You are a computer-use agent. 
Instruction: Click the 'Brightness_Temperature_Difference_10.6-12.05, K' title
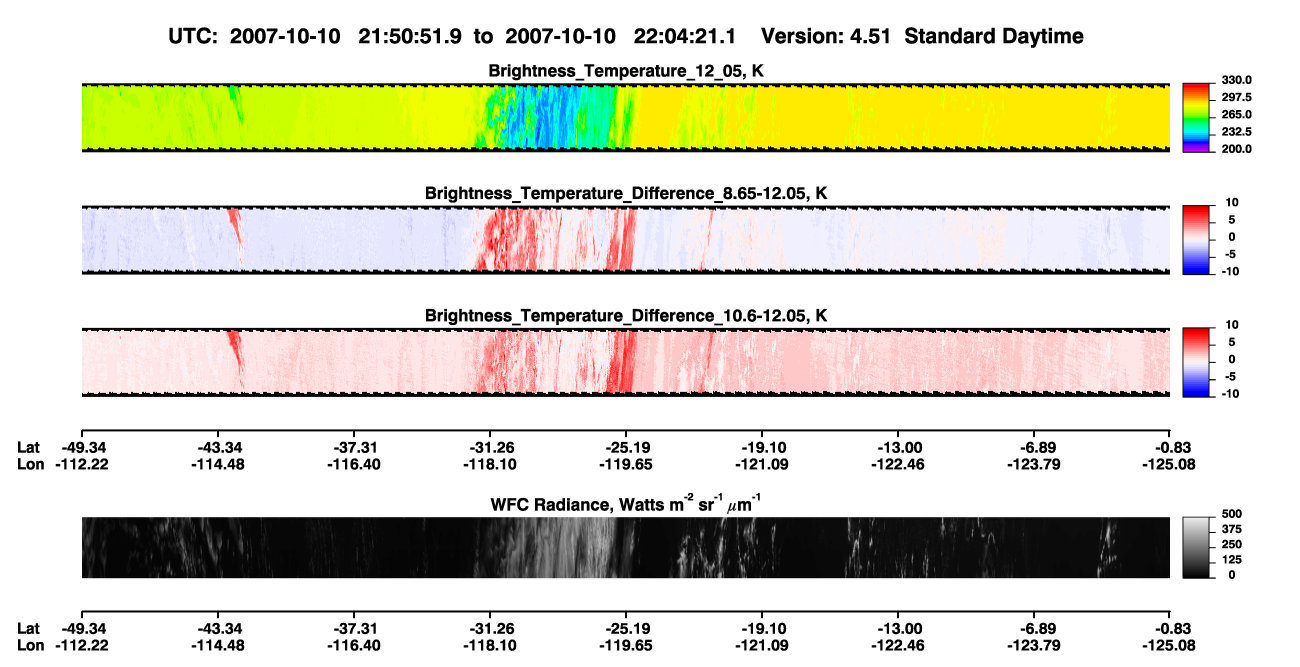626,316
